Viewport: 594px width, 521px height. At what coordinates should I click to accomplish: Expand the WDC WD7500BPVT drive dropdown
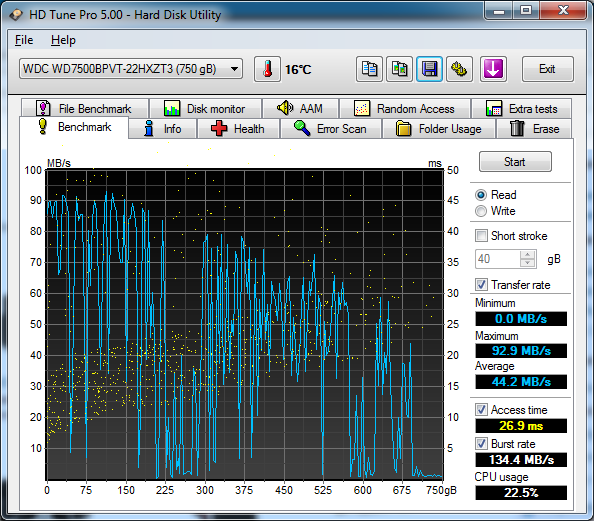(x=234, y=69)
